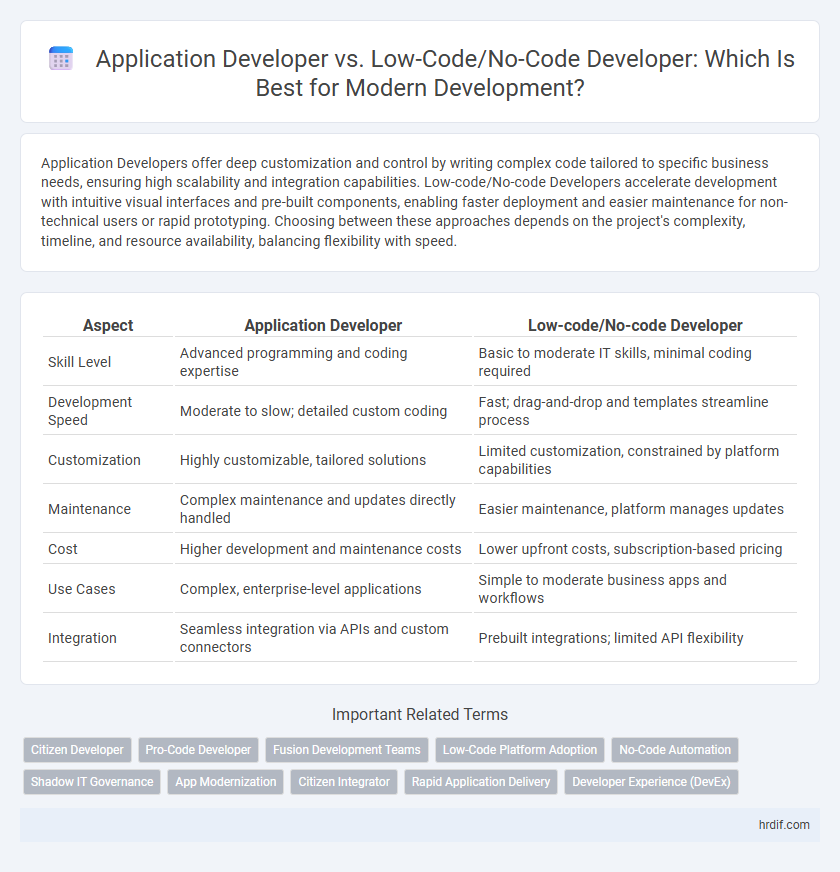Select the Skill Level row label

80,362
